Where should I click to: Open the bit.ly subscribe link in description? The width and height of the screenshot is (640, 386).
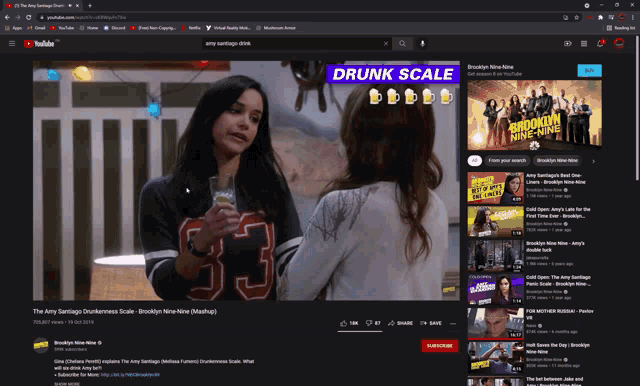pos(130,375)
